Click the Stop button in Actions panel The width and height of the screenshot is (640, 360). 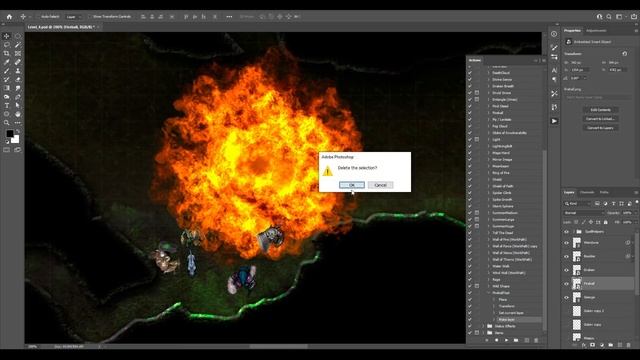[487, 340]
